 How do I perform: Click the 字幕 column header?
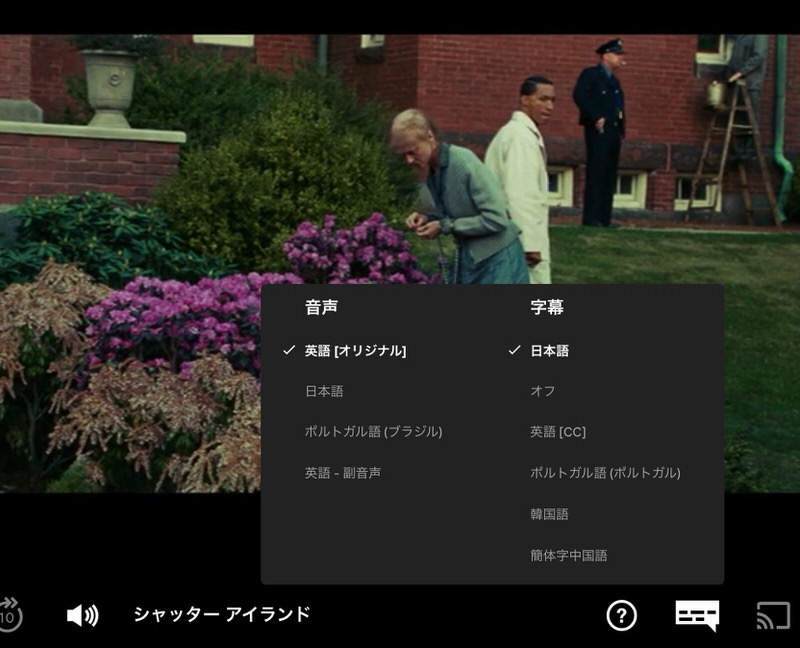pyautogui.click(x=546, y=308)
